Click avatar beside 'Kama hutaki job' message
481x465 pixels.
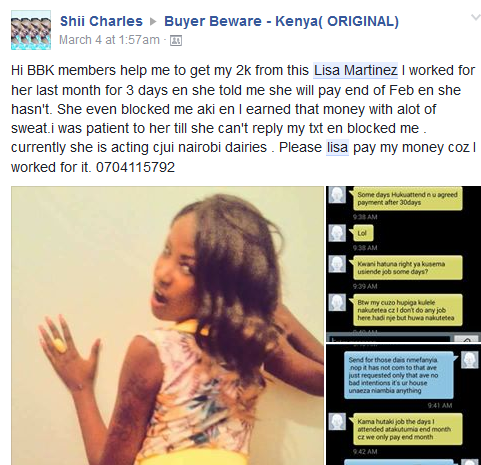337,422
